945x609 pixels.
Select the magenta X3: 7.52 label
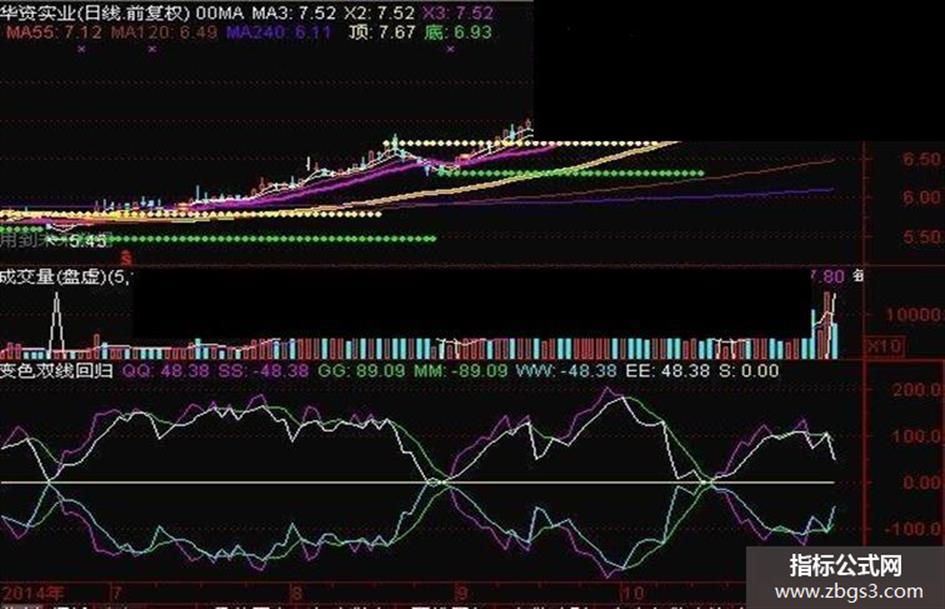(x=458, y=13)
